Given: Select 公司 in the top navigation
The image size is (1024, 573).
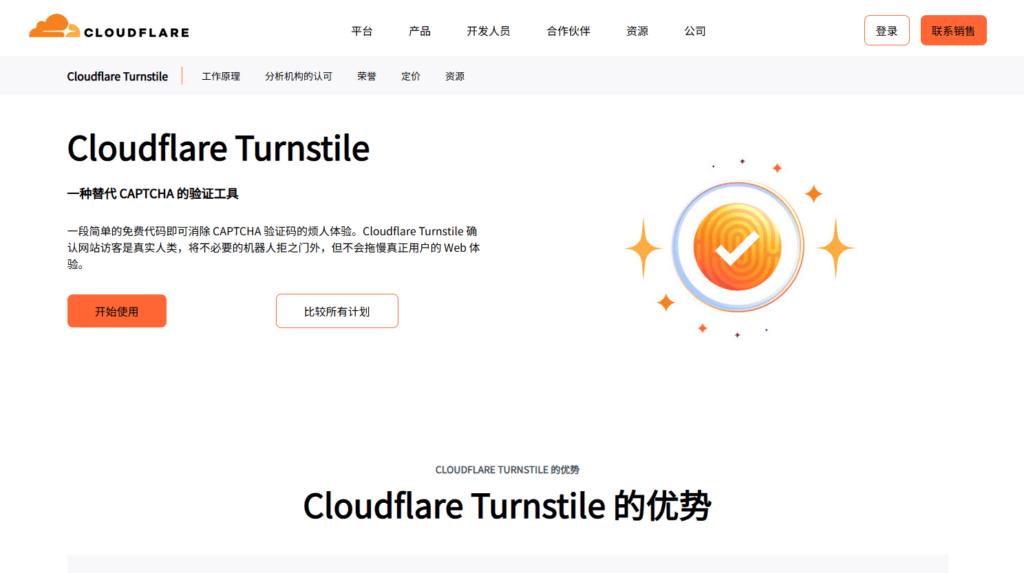Looking at the screenshot, I should pos(695,31).
